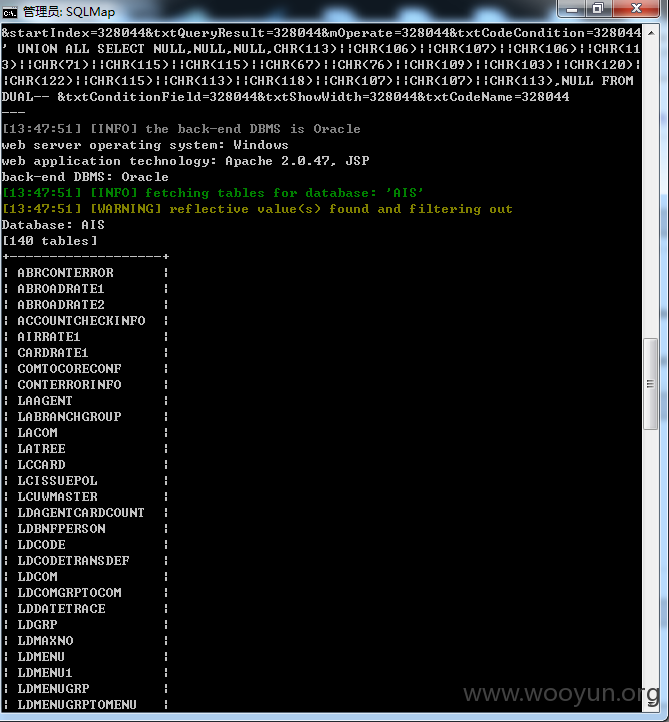Click the scrollbar up arrow
669x722 pixels.
(651, 33)
